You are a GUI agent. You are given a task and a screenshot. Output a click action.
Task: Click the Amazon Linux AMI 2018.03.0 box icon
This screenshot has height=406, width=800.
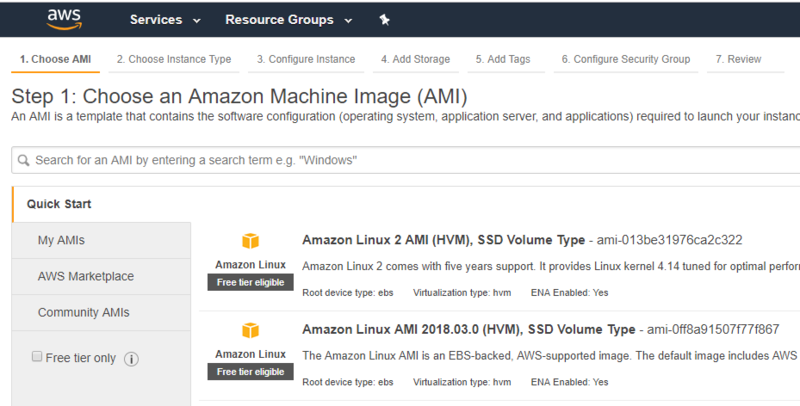coord(251,331)
